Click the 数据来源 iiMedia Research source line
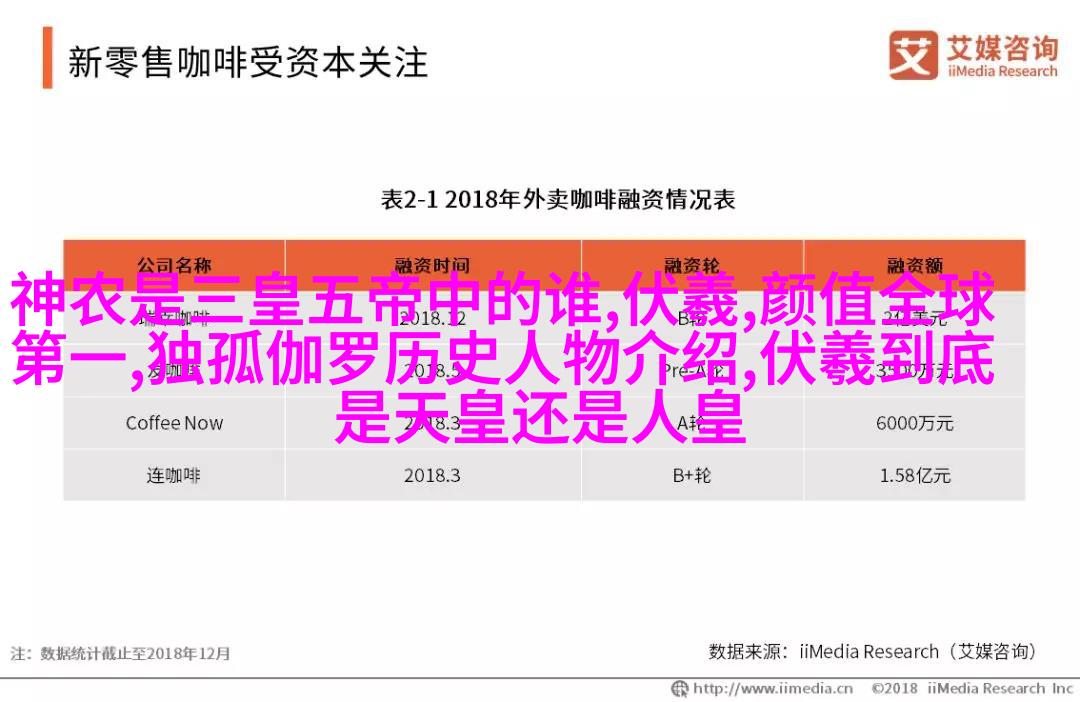This screenshot has width=1080, height=702. coord(872,651)
